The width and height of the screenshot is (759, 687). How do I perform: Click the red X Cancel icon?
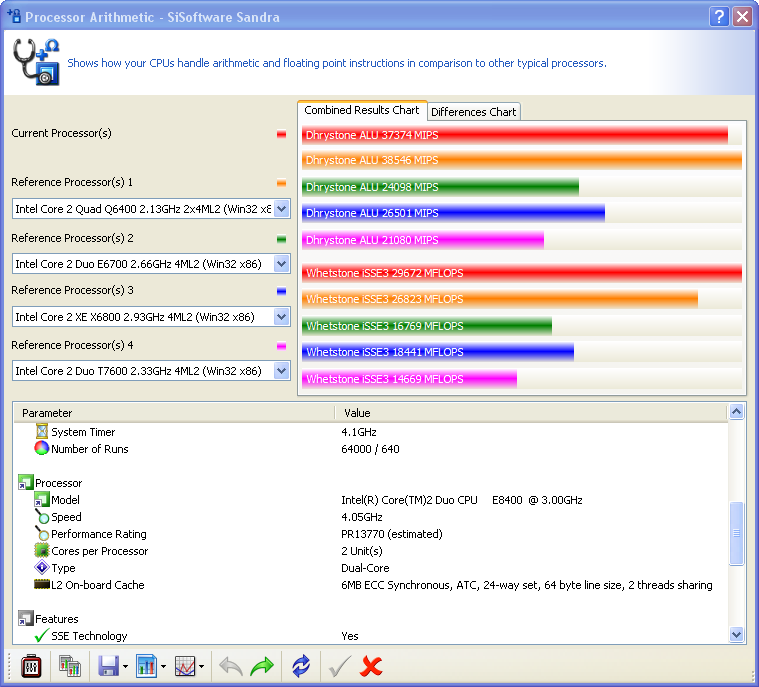pos(371,667)
